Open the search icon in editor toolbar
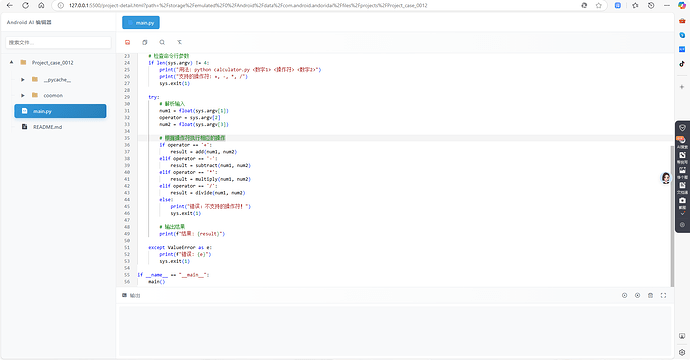 162,42
